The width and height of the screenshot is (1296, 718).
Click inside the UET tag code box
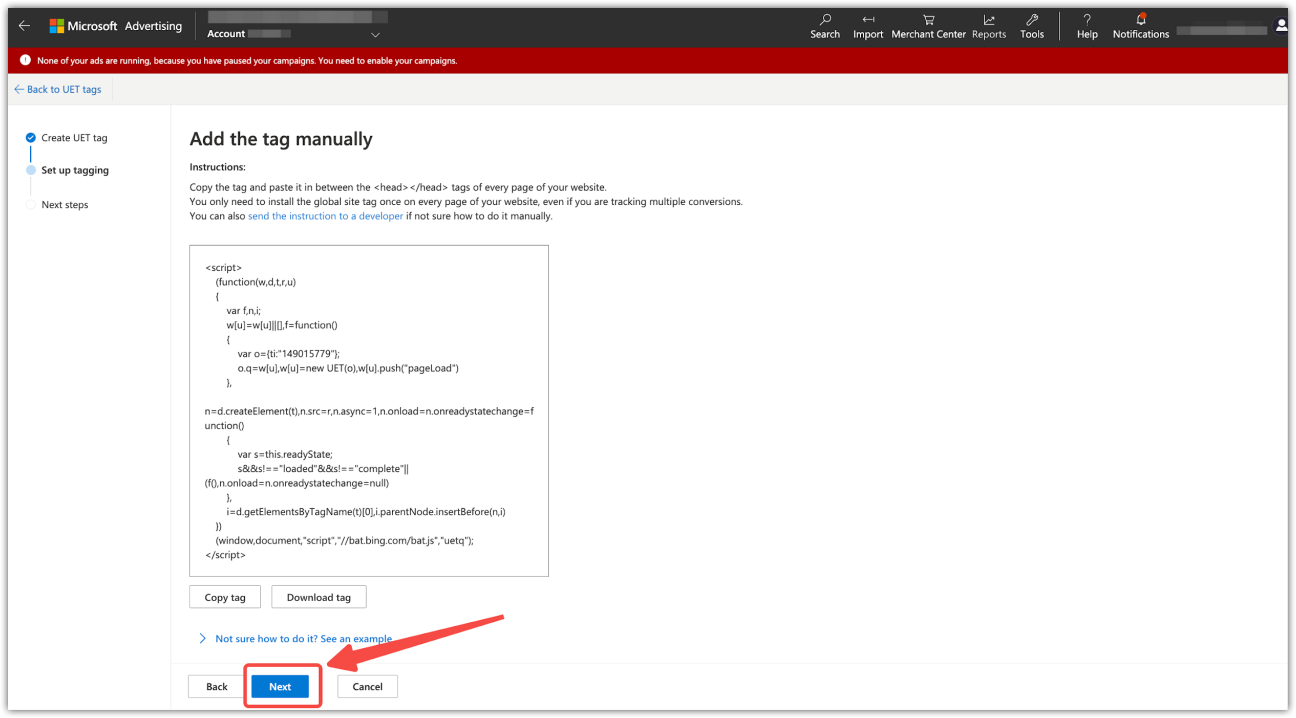[x=369, y=411]
